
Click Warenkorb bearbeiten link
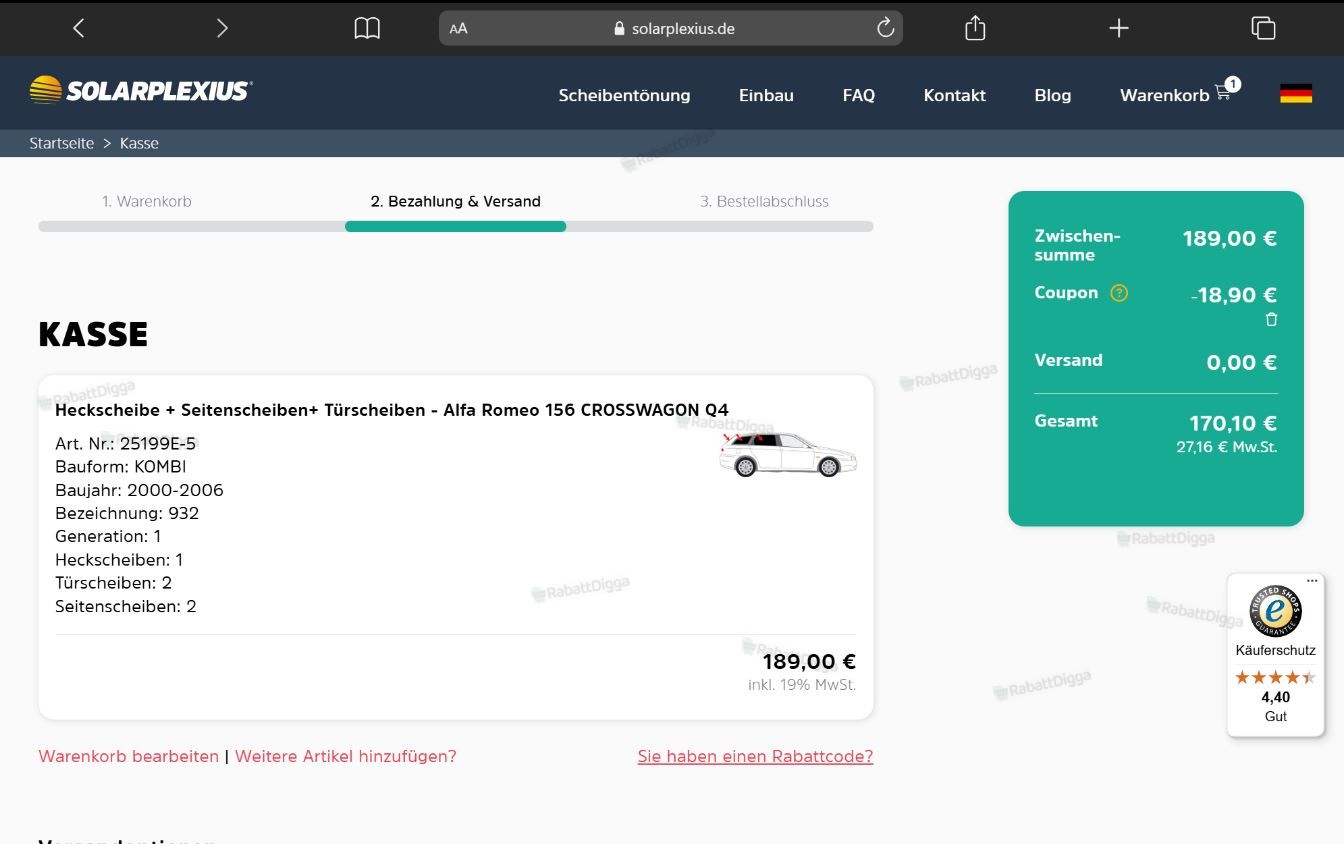pyautogui.click(x=128, y=756)
